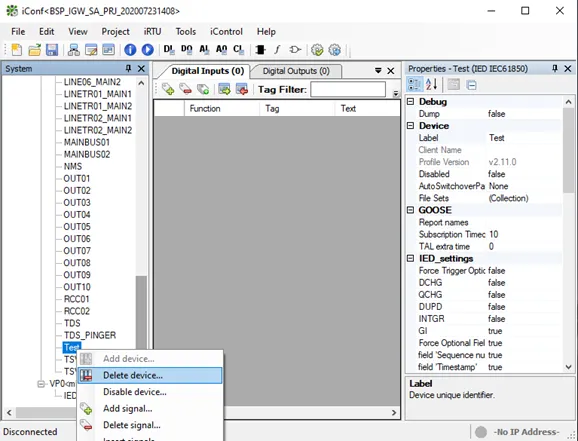Image resolution: width=578 pixels, height=441 pixels.
Task: Close the Properties panel
Action: coord(568,69)
